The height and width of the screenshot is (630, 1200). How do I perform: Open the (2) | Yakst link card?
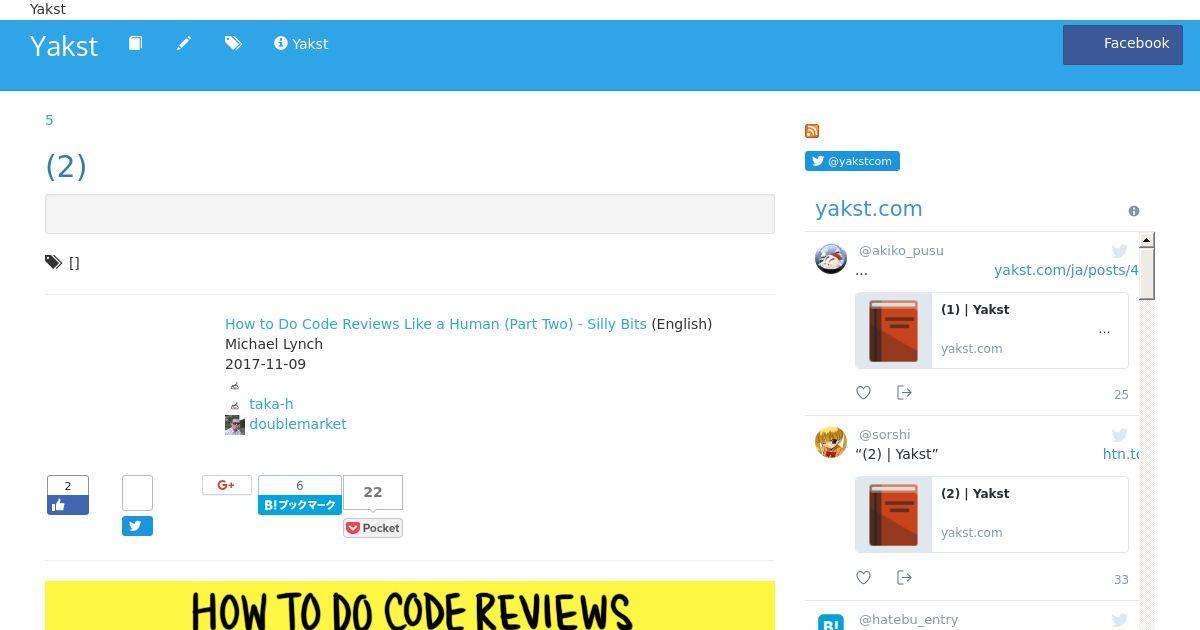coord(992,514)
